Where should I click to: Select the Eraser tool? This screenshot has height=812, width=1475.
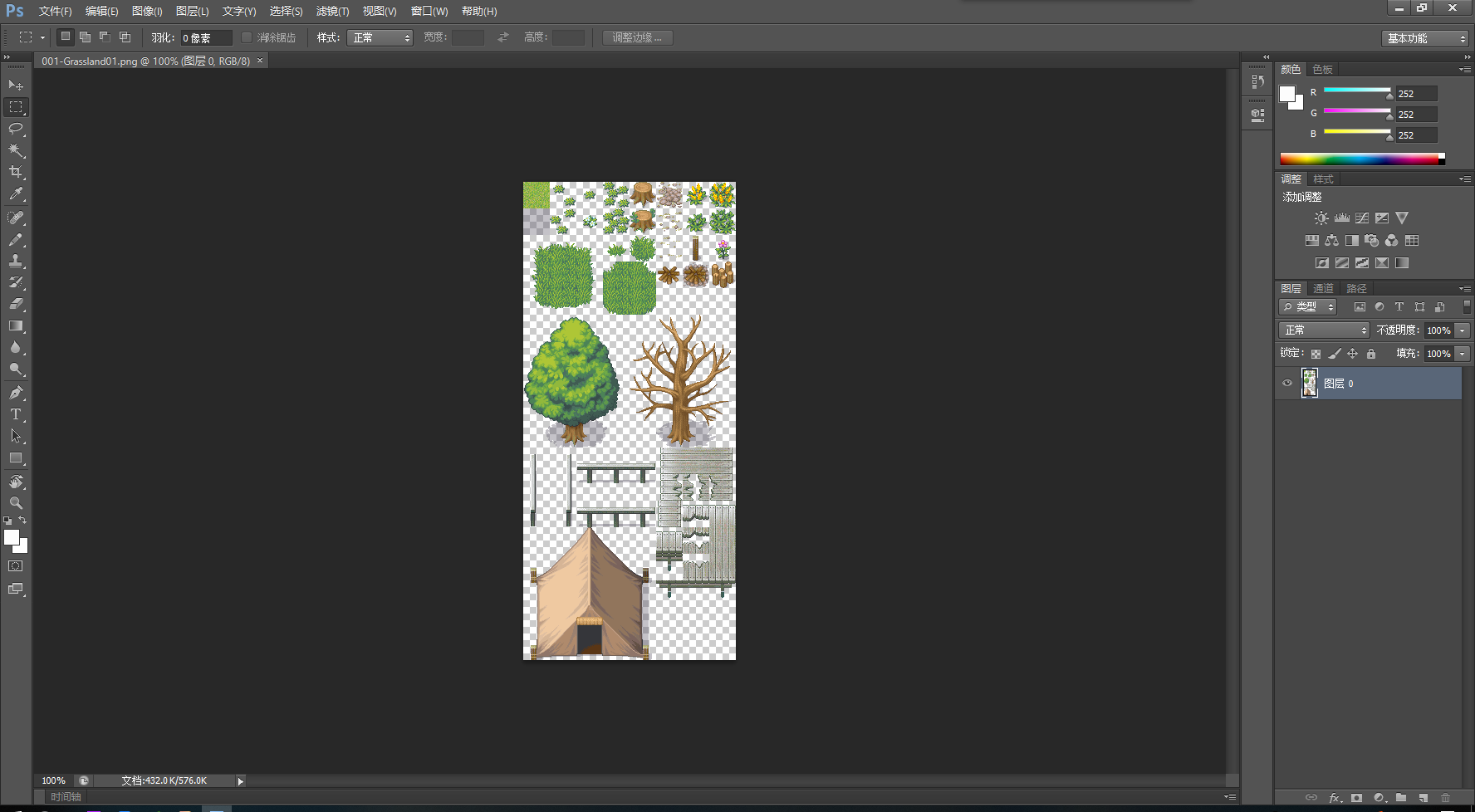16,304
